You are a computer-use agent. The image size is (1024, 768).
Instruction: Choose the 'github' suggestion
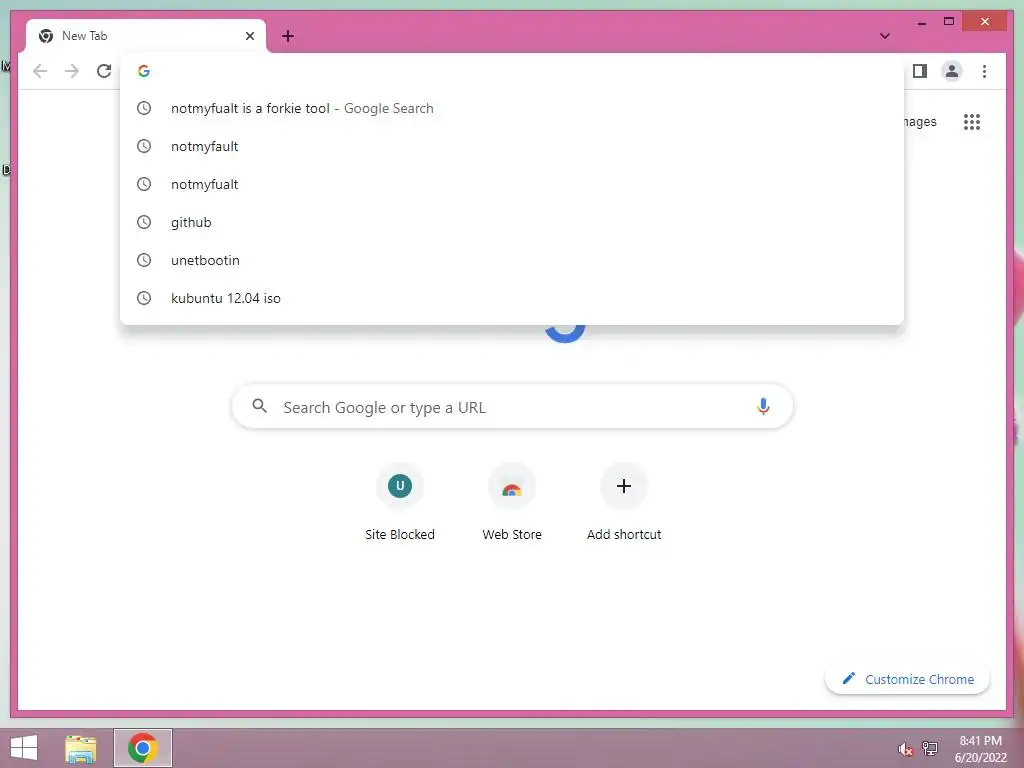[x=512, y=222]
